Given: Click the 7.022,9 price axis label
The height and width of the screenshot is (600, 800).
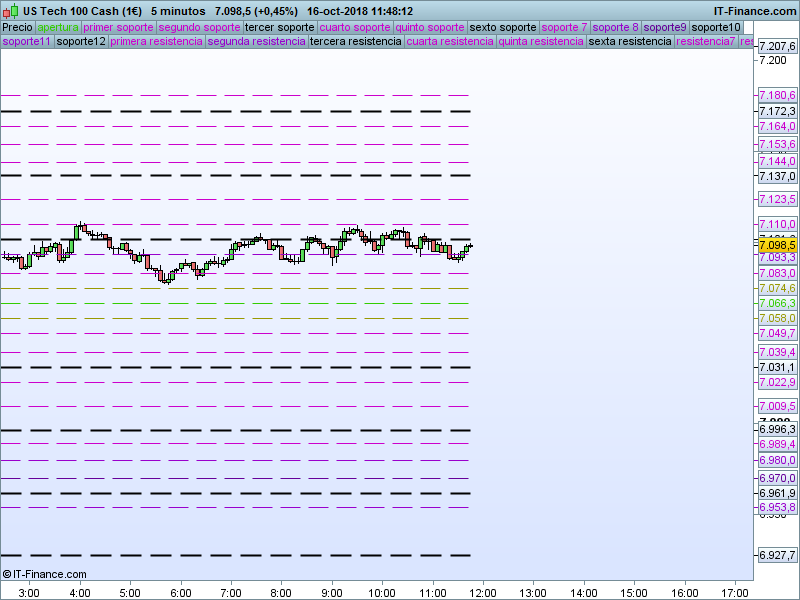Looking at the screenshot, I should [x=778, y=382].
